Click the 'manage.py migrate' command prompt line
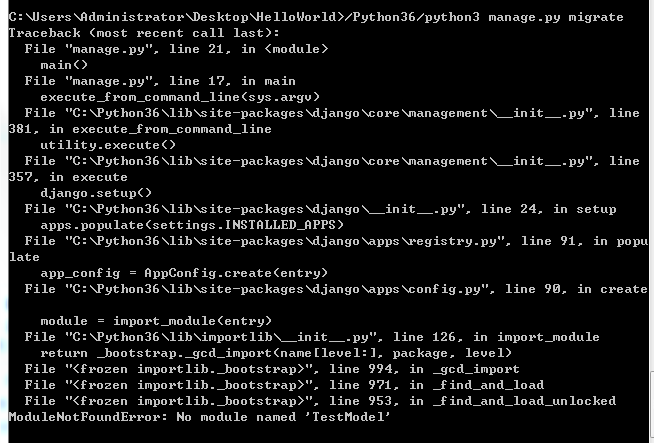The height and width of the screenshot is (443, 654). pos(316,17)
